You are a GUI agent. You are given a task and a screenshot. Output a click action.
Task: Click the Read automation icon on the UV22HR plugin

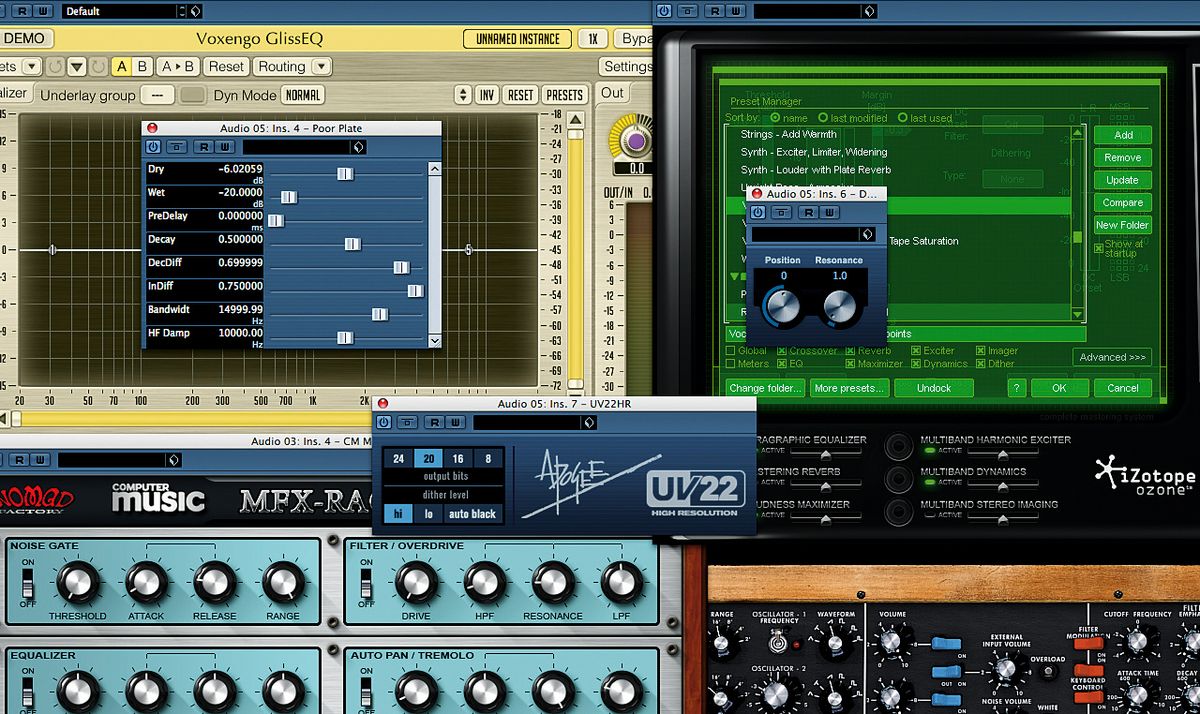pyautogui.click(x=435, y=422)
